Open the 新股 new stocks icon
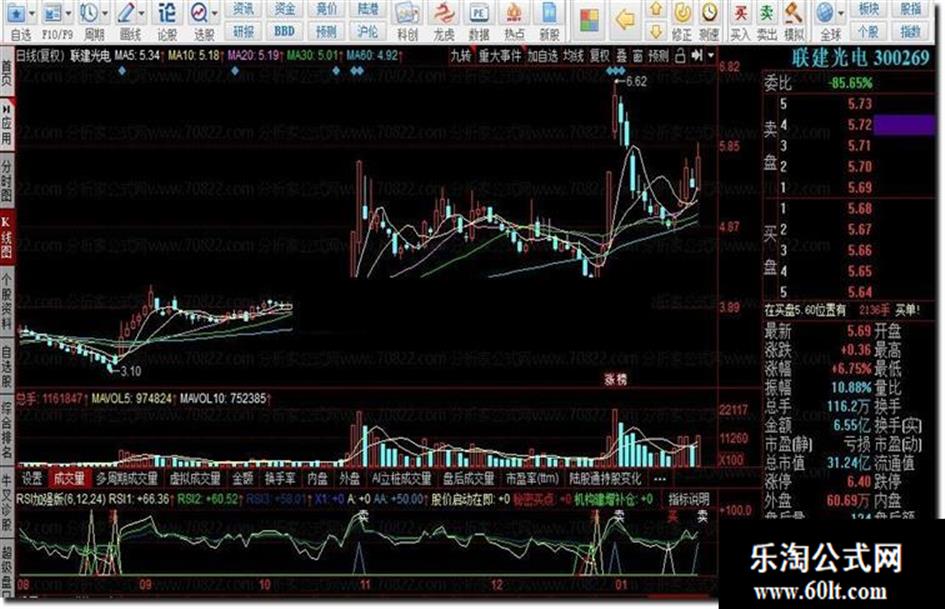945x609 pixels. coord(549,14)
